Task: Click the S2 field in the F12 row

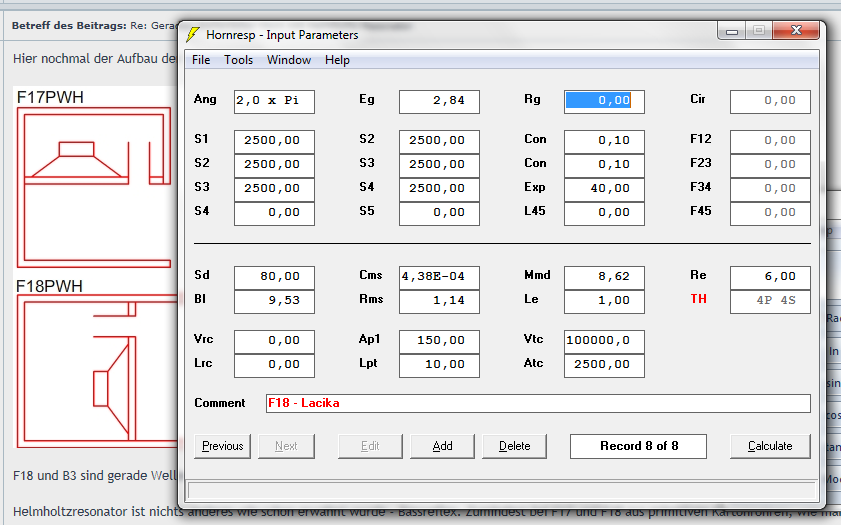Action: pos(439,142)
